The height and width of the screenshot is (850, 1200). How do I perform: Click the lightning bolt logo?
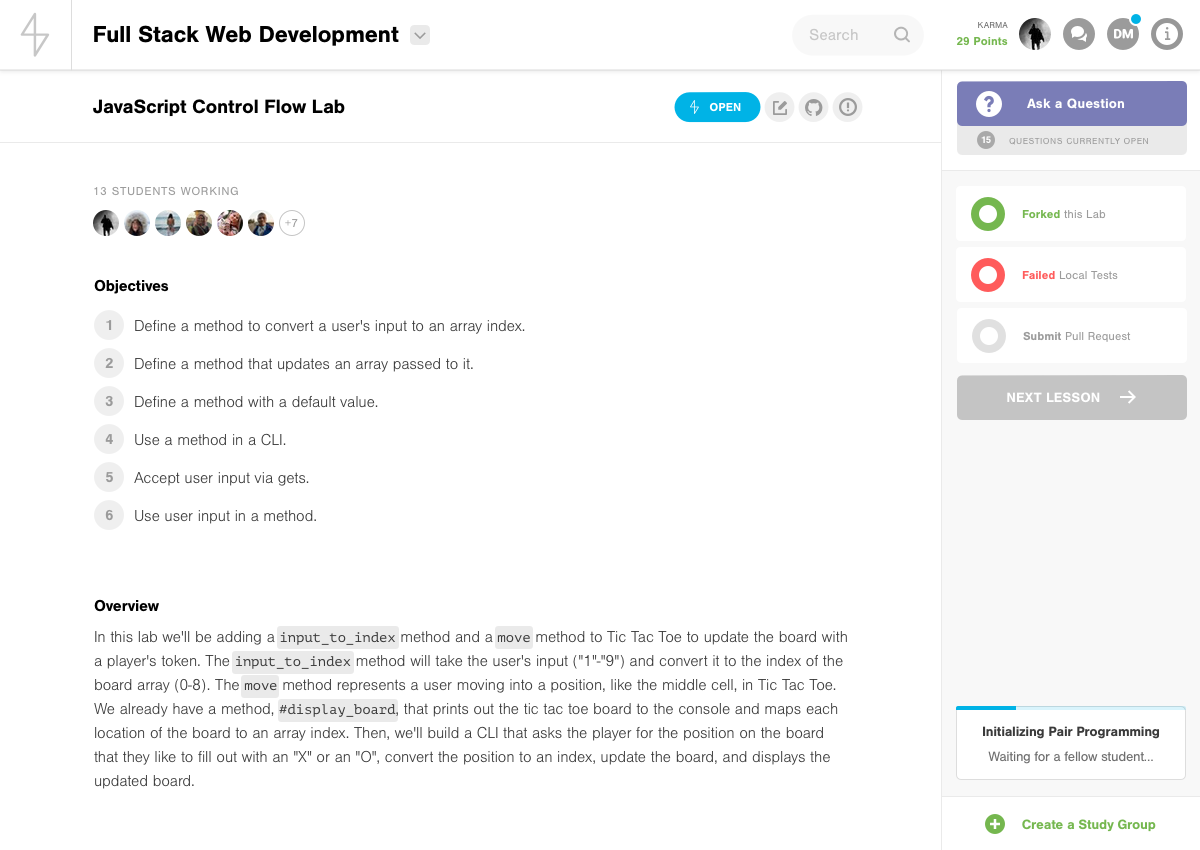coord(35,35)
